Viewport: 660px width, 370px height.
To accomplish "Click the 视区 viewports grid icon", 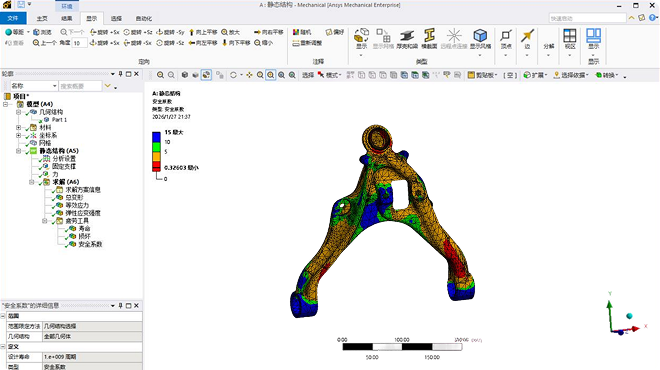I will (x=570, y=39).
